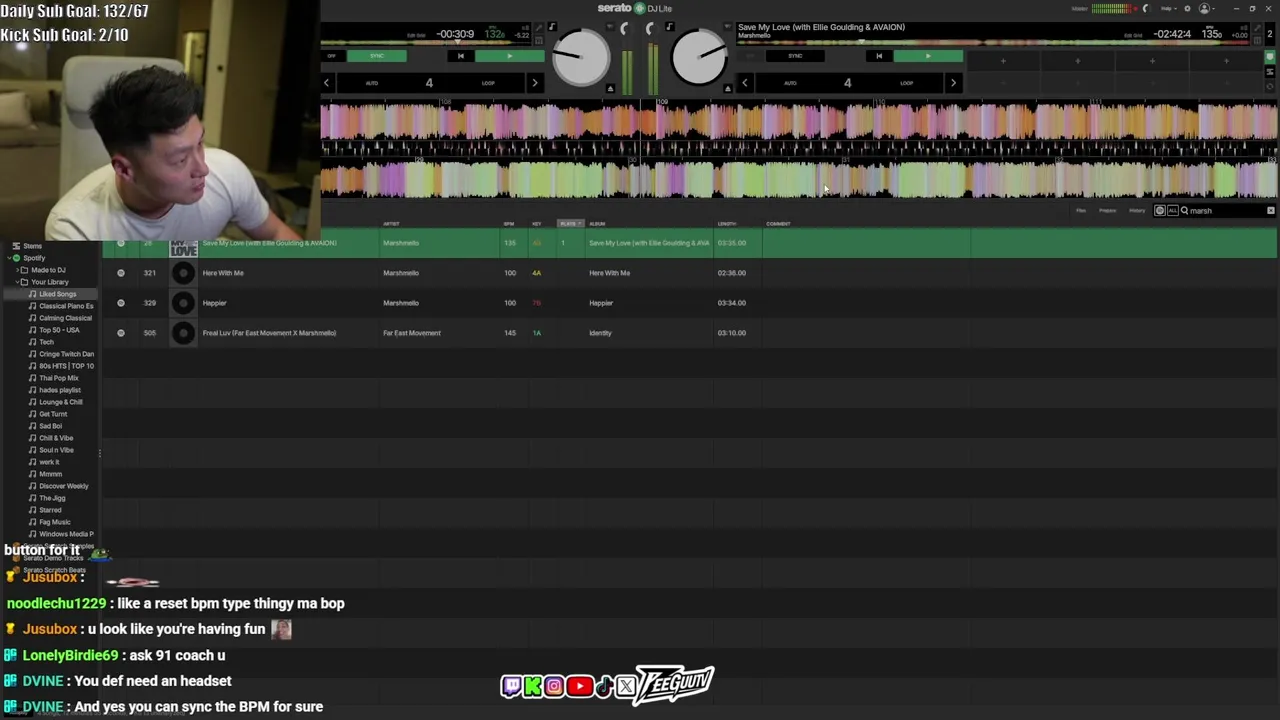Open Liked Songs playlist
The height and width of the screenshot is (720, 1280).
[57, 294]
